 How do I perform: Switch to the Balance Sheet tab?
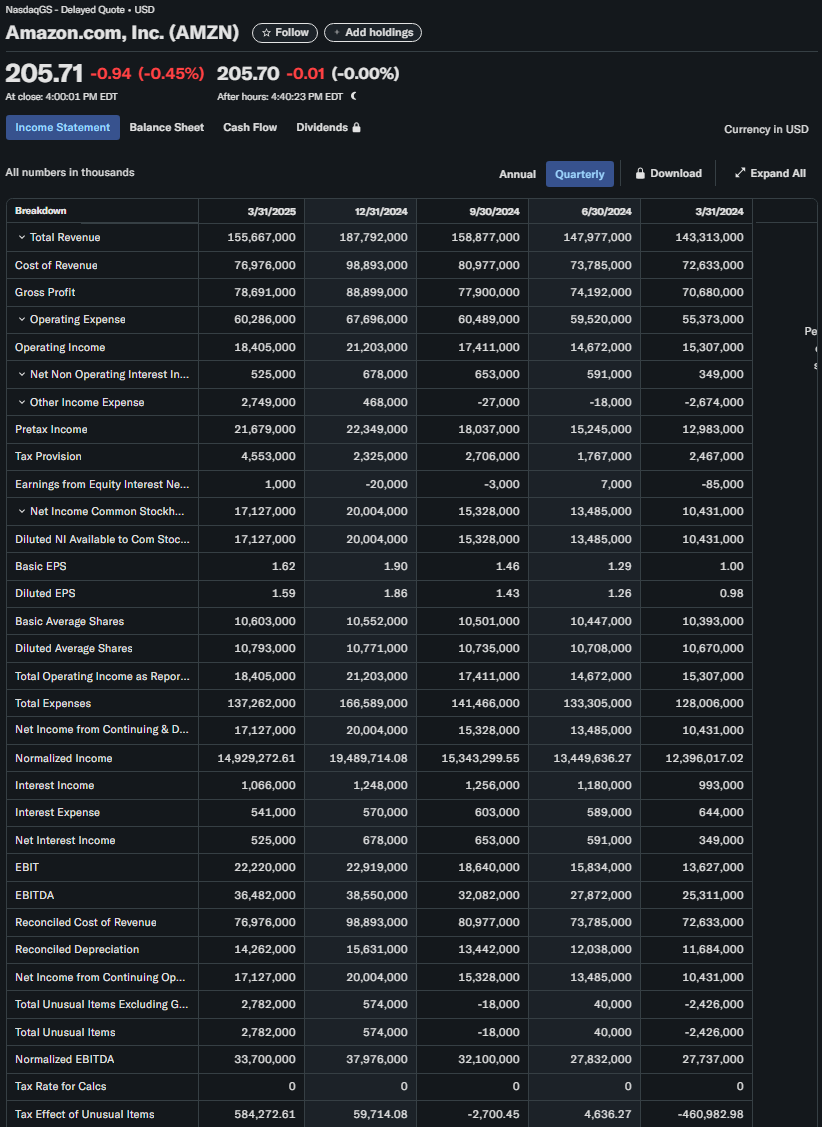click(x=167, y=127)
